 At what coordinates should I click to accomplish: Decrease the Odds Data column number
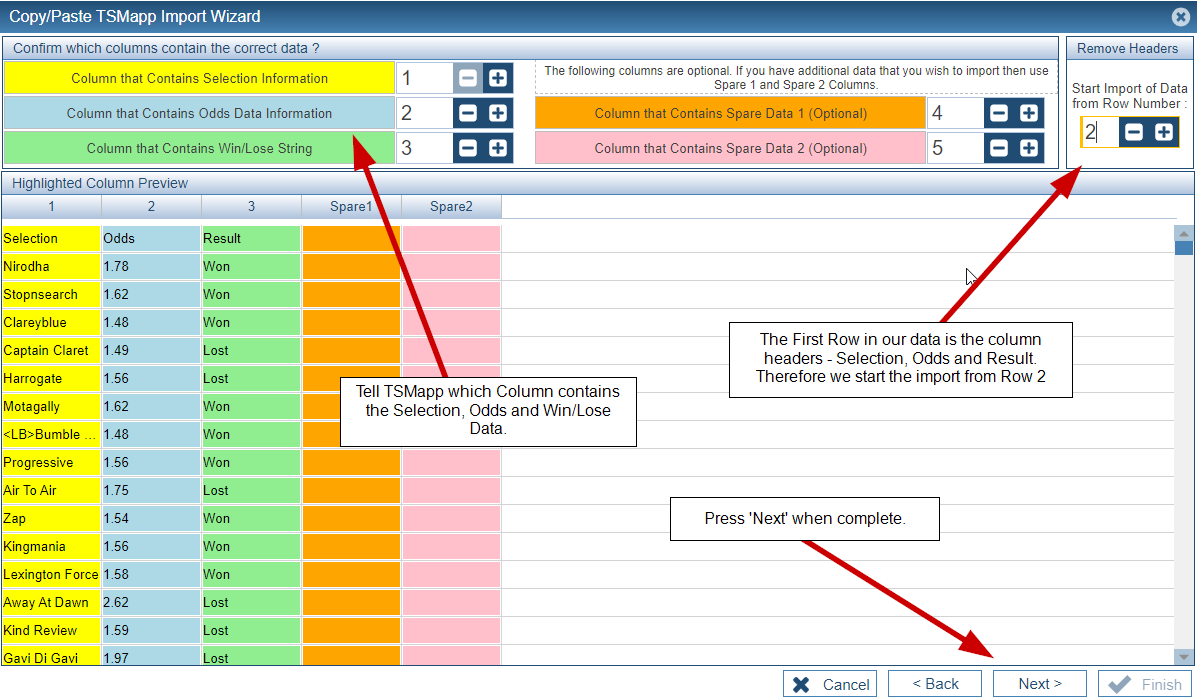pyautogui.click(x=468, y=113)
